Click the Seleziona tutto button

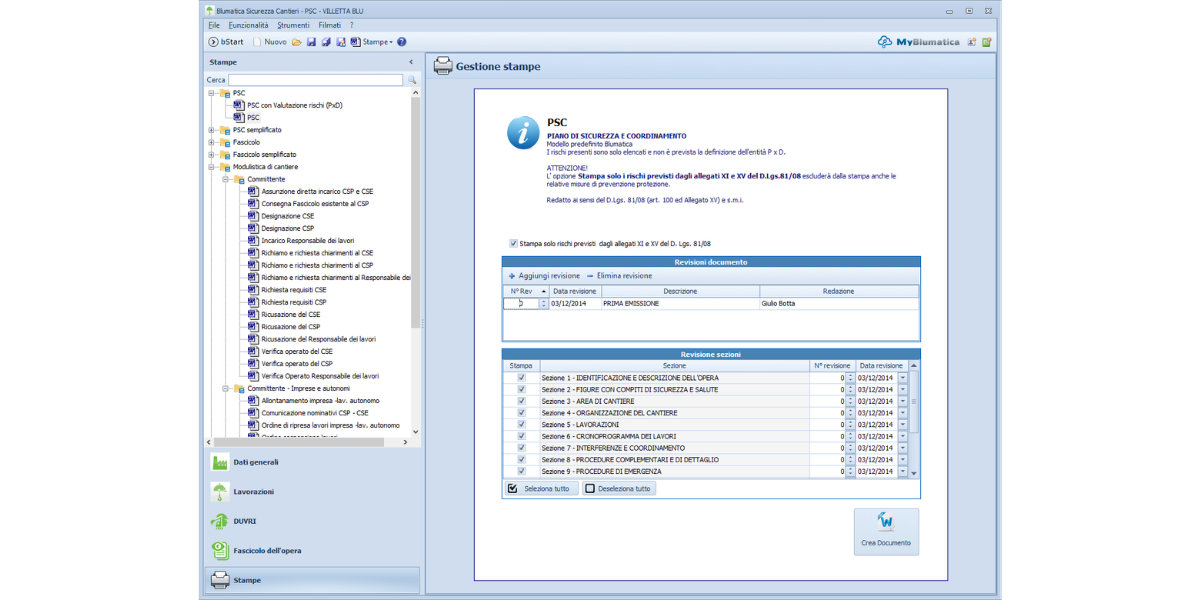(540, 489)
